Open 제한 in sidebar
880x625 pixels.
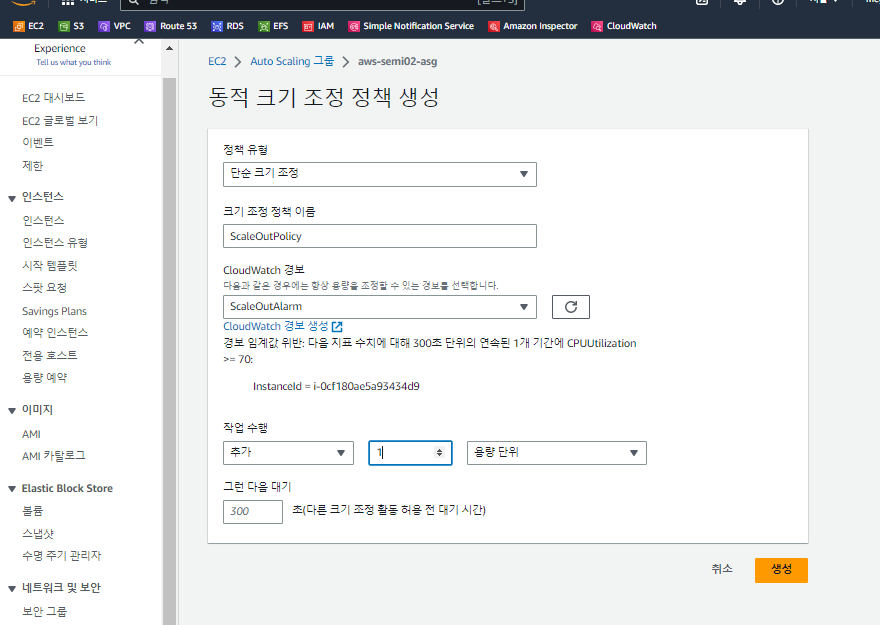tap(33, 166)
